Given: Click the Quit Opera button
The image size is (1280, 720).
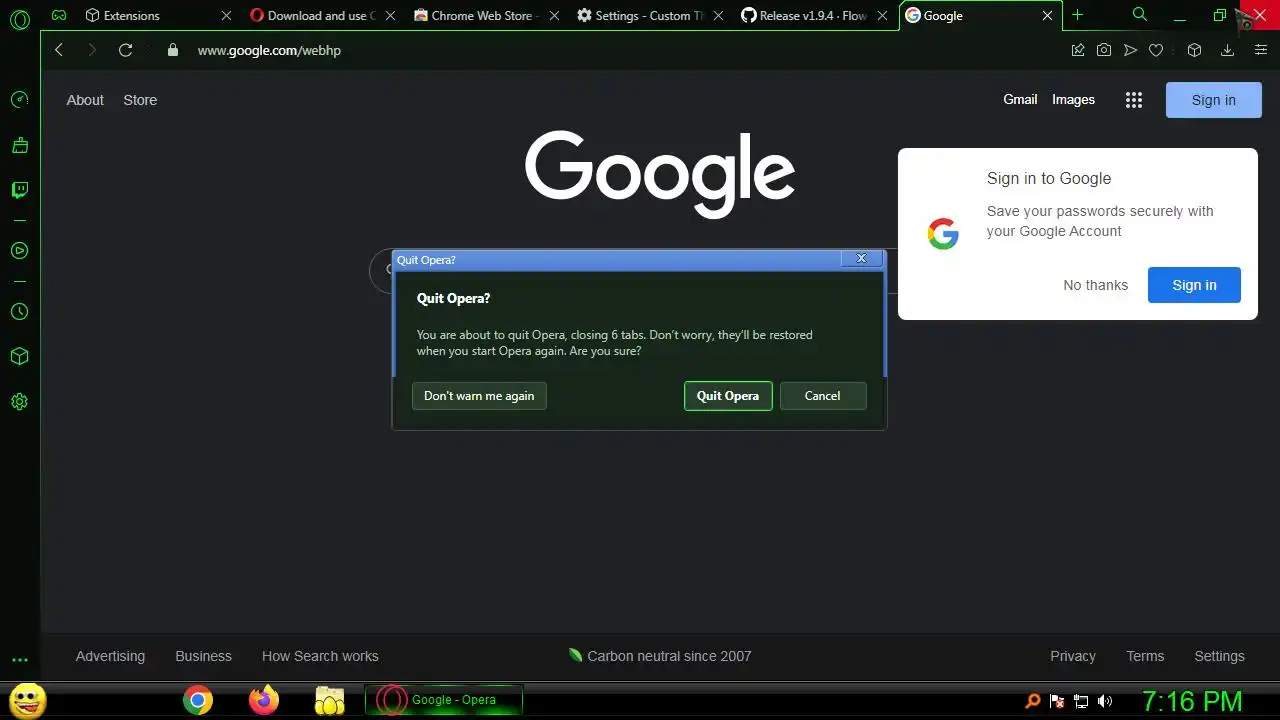Looking at the screenshot, I should click(x=728, y=396).
